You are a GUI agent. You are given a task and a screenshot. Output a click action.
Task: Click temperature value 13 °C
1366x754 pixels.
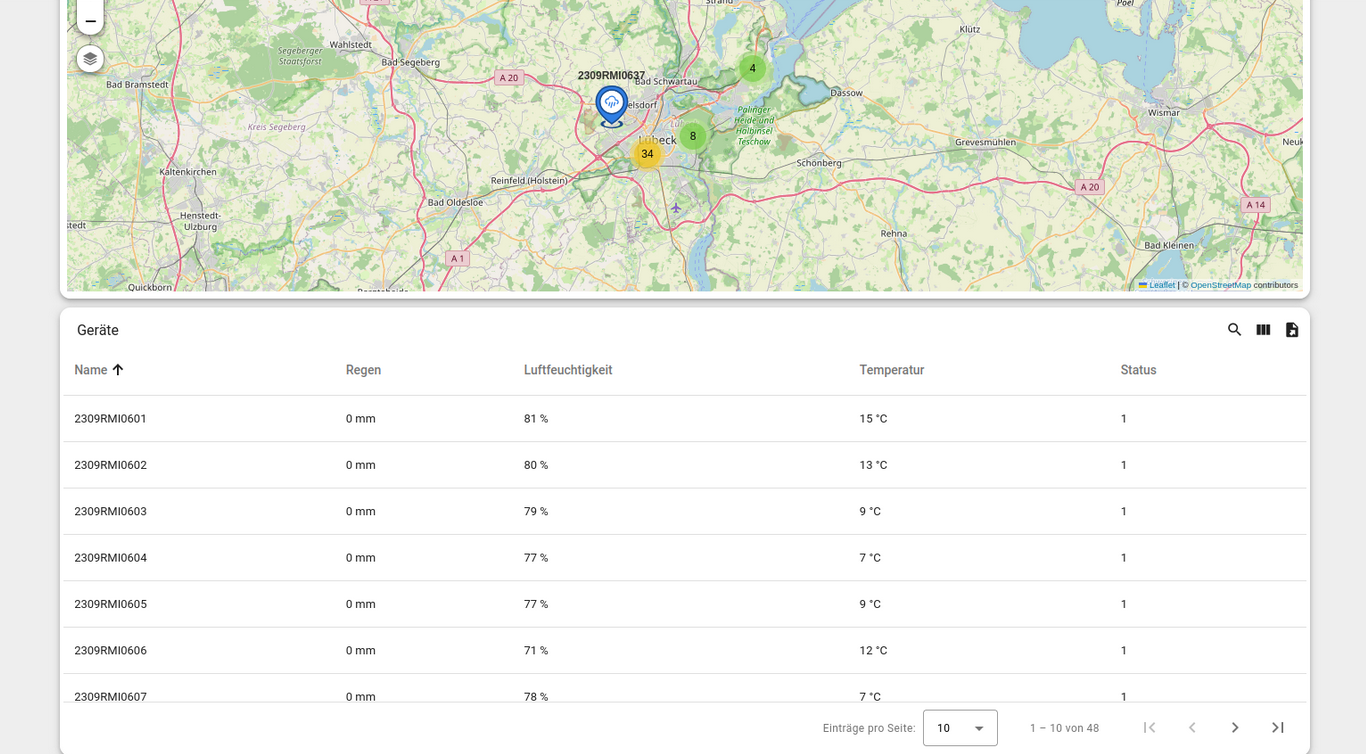click(x=873, y=465)
